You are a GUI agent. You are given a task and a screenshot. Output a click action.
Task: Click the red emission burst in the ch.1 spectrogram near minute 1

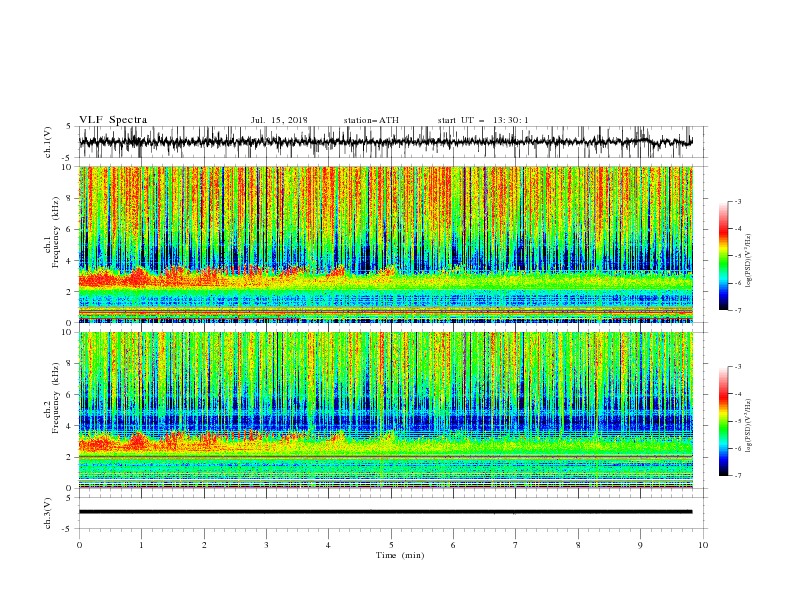point(136,277)
